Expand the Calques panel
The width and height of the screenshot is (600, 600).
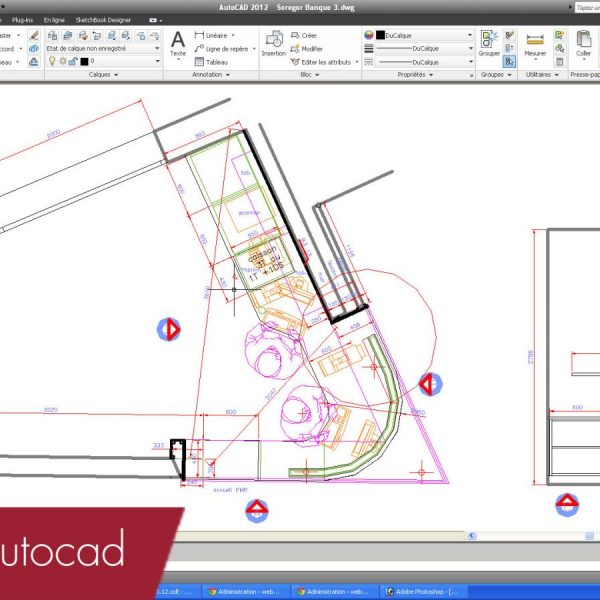pos(103,74)
